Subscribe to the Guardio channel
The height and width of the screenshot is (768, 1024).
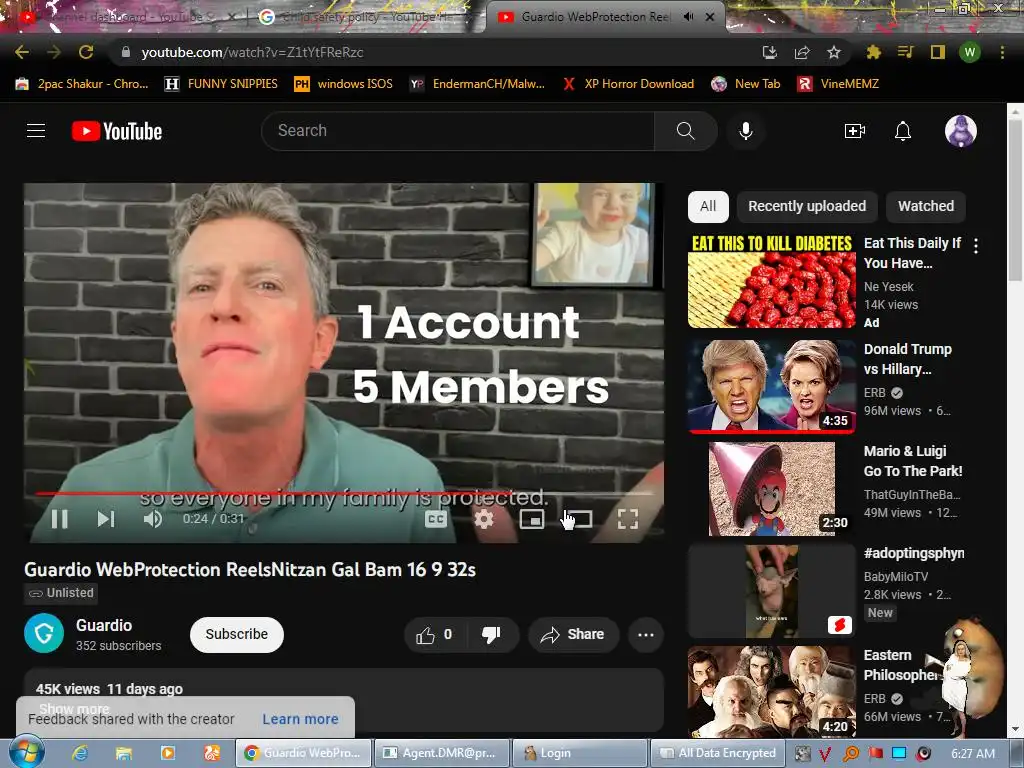point(236,634)
